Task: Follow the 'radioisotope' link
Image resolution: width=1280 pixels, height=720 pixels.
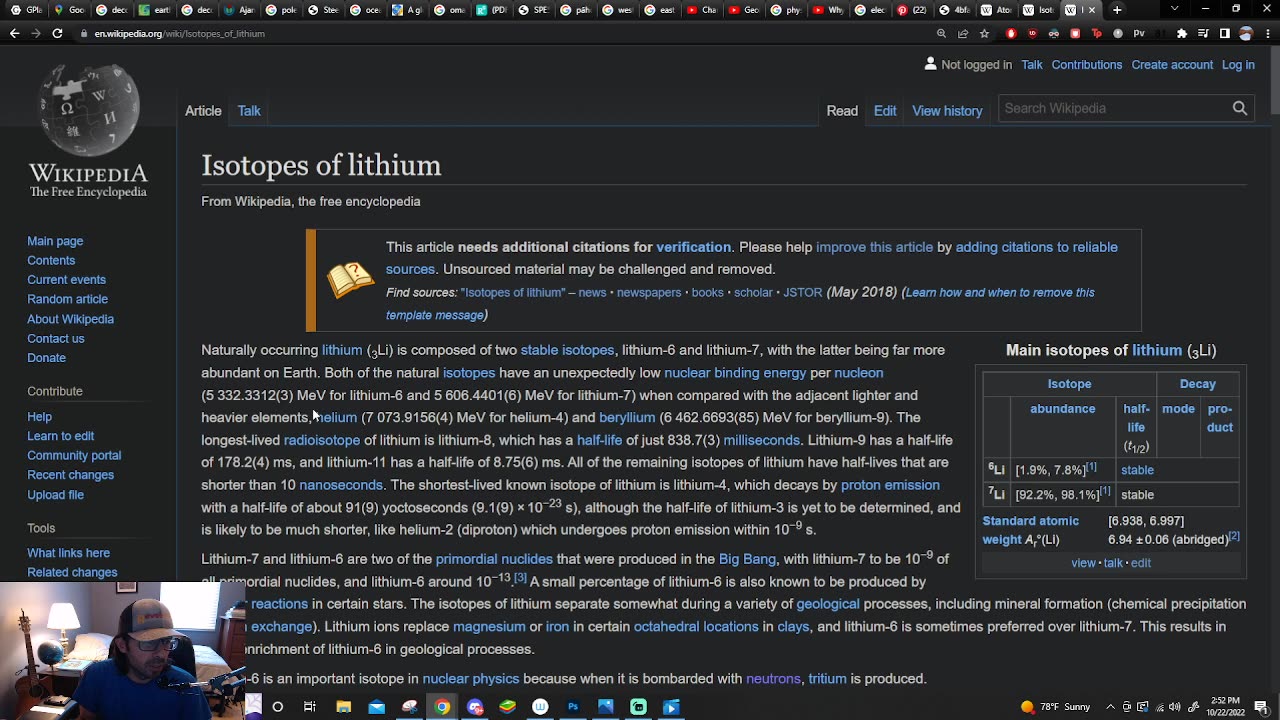Action: point(321,440)
